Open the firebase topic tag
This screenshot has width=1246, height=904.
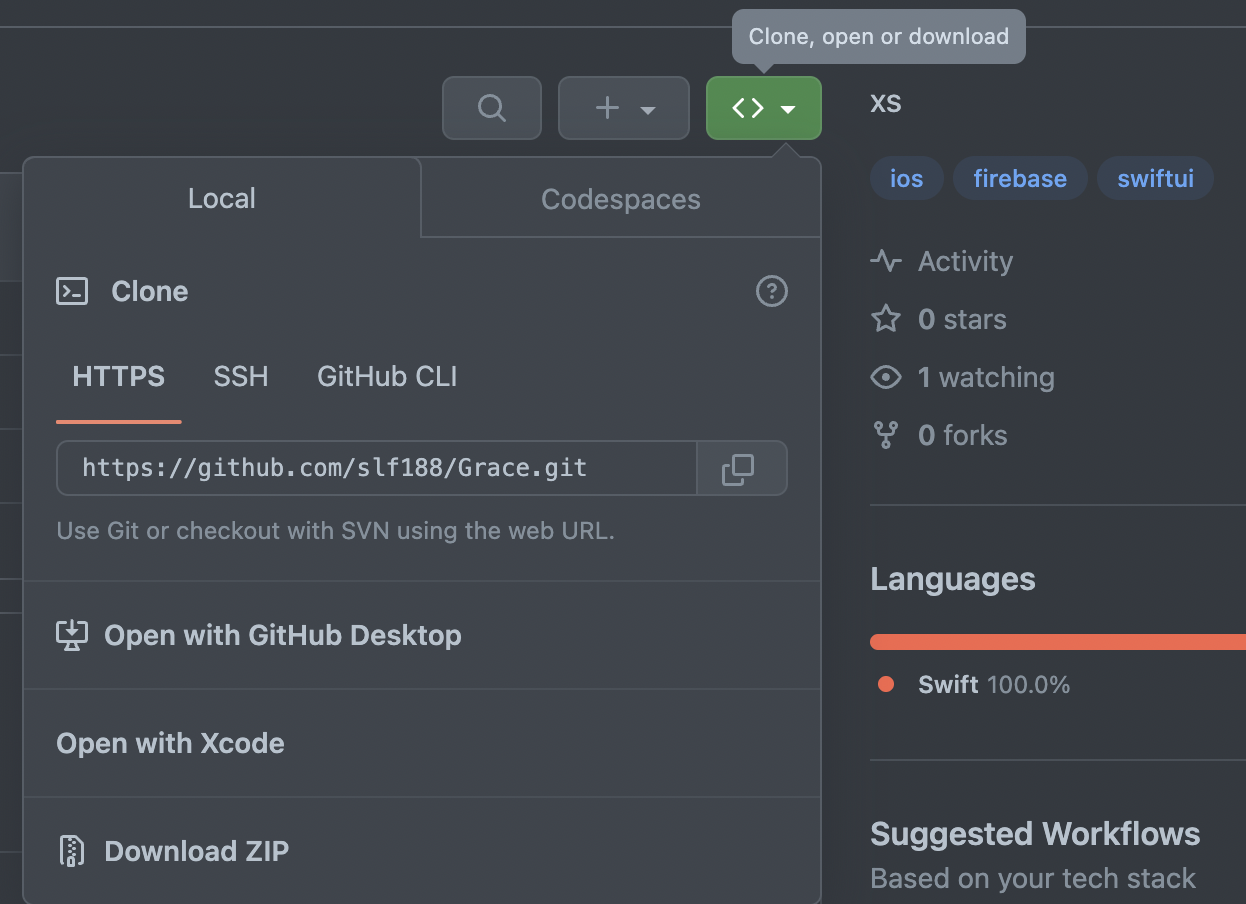1020,179
